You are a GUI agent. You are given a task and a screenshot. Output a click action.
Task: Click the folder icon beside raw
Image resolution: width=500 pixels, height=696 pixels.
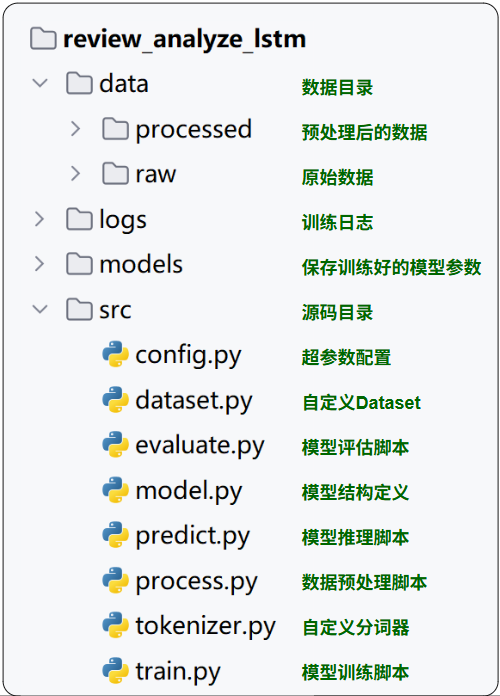coord(115,174)
